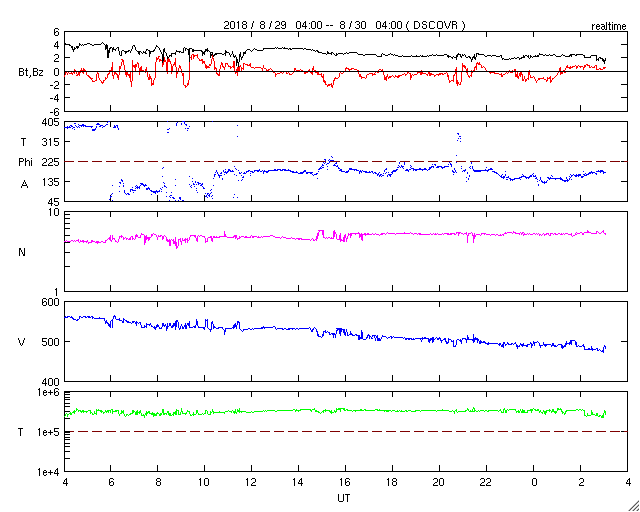Select the '1e+5' temperature tick label
The width and height of the screenshot is (640, 512).
click(50, 432)
